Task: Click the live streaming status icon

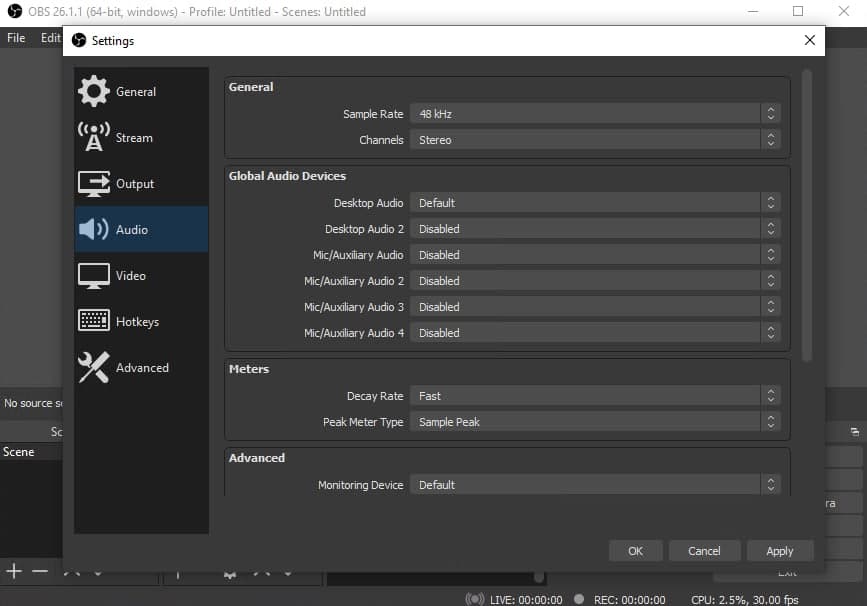Action: [x=474, y=599]
